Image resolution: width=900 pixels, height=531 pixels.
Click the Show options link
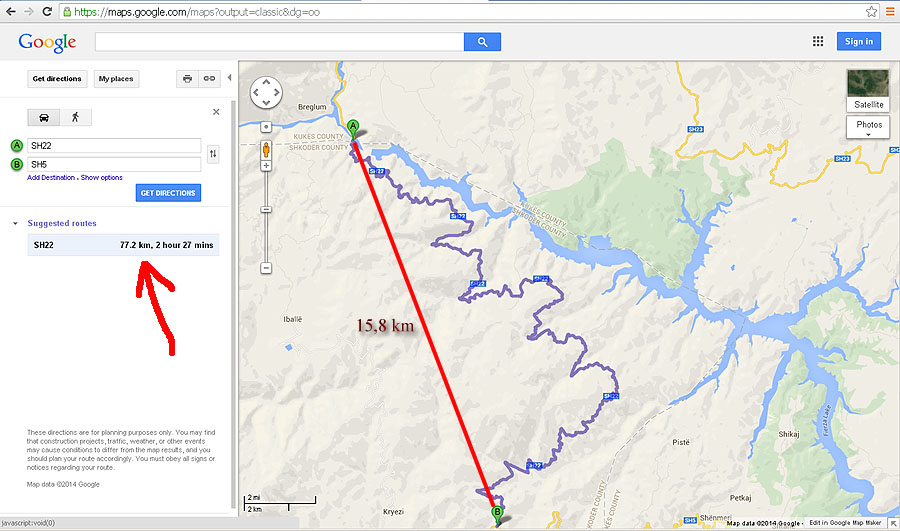point(102,178)
